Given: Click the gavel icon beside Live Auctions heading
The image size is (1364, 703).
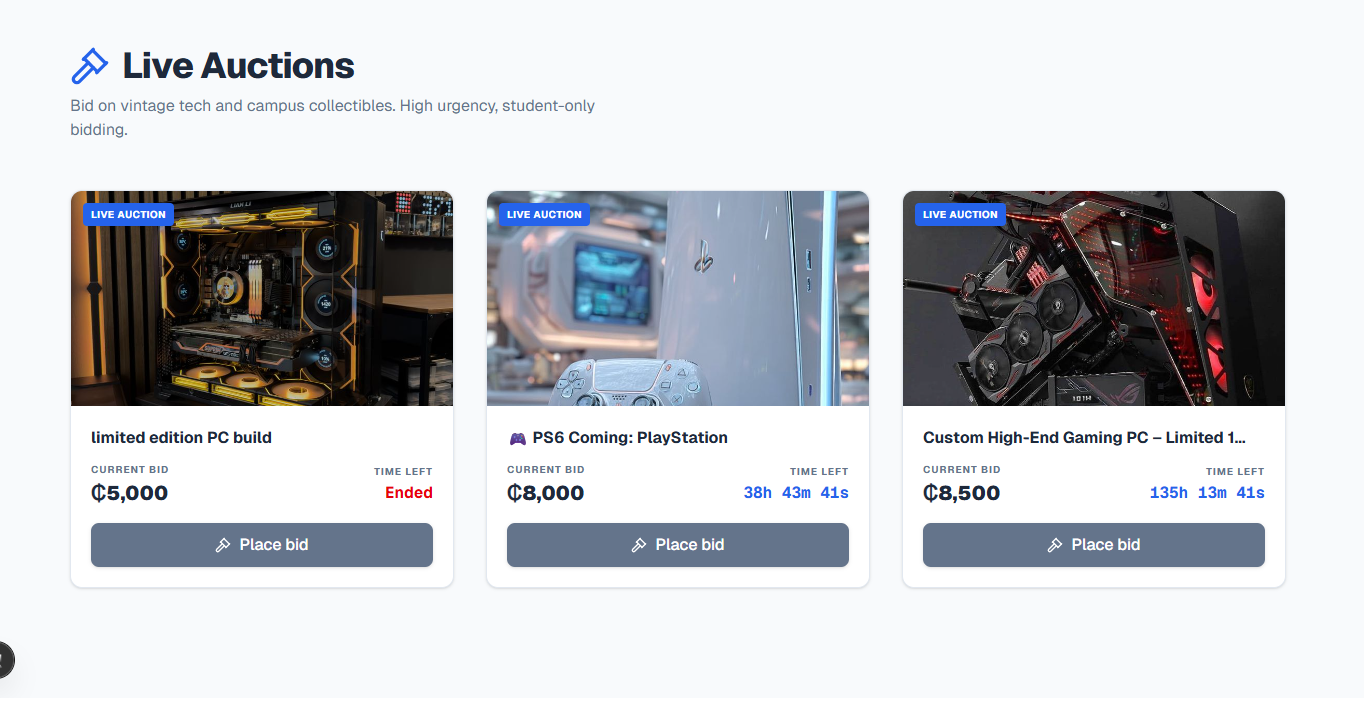Looking at the screenshot, I should click(90, 66).
